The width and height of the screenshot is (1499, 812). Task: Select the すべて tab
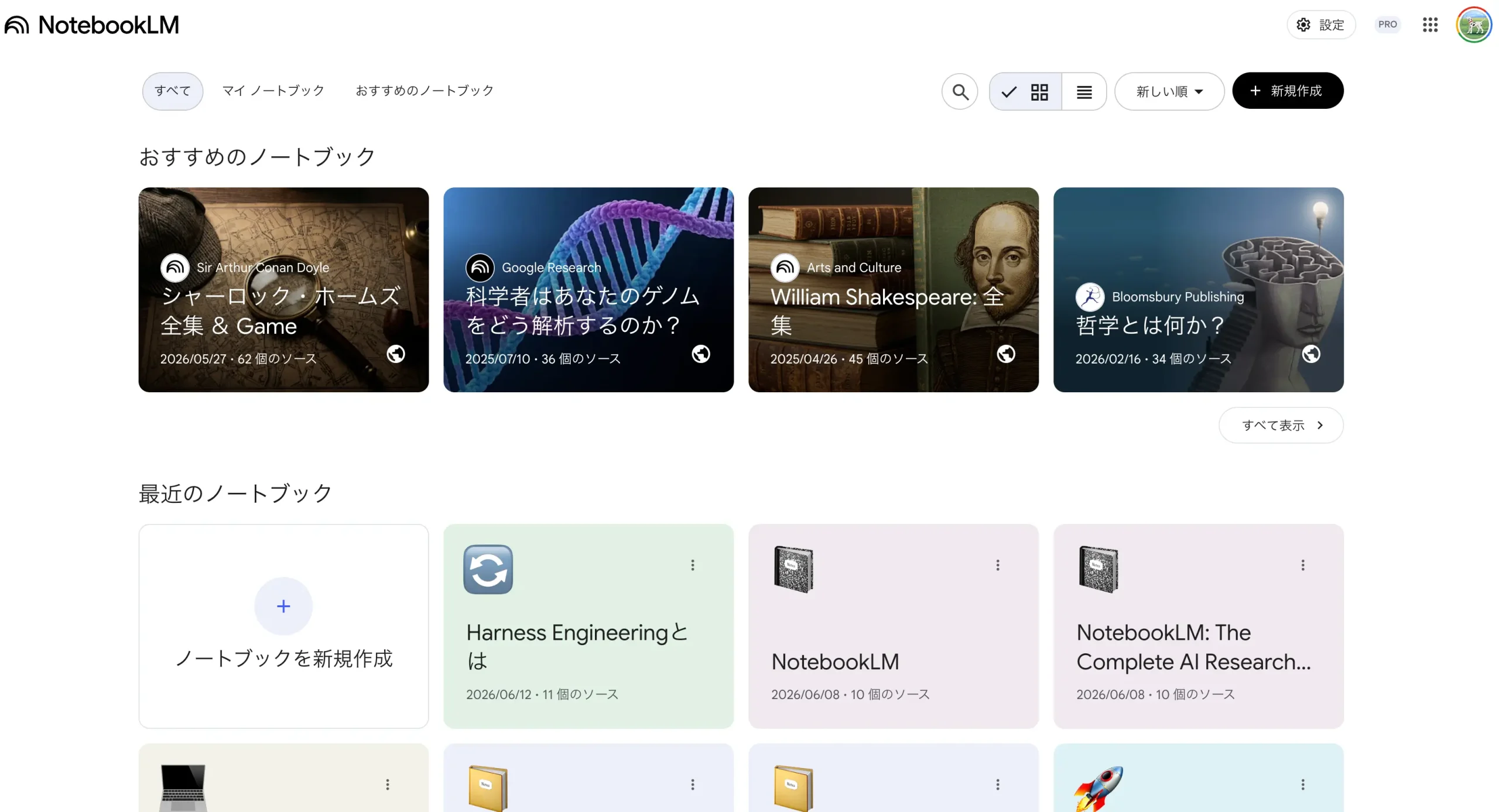pyautogui.click(x=172, y=91)
